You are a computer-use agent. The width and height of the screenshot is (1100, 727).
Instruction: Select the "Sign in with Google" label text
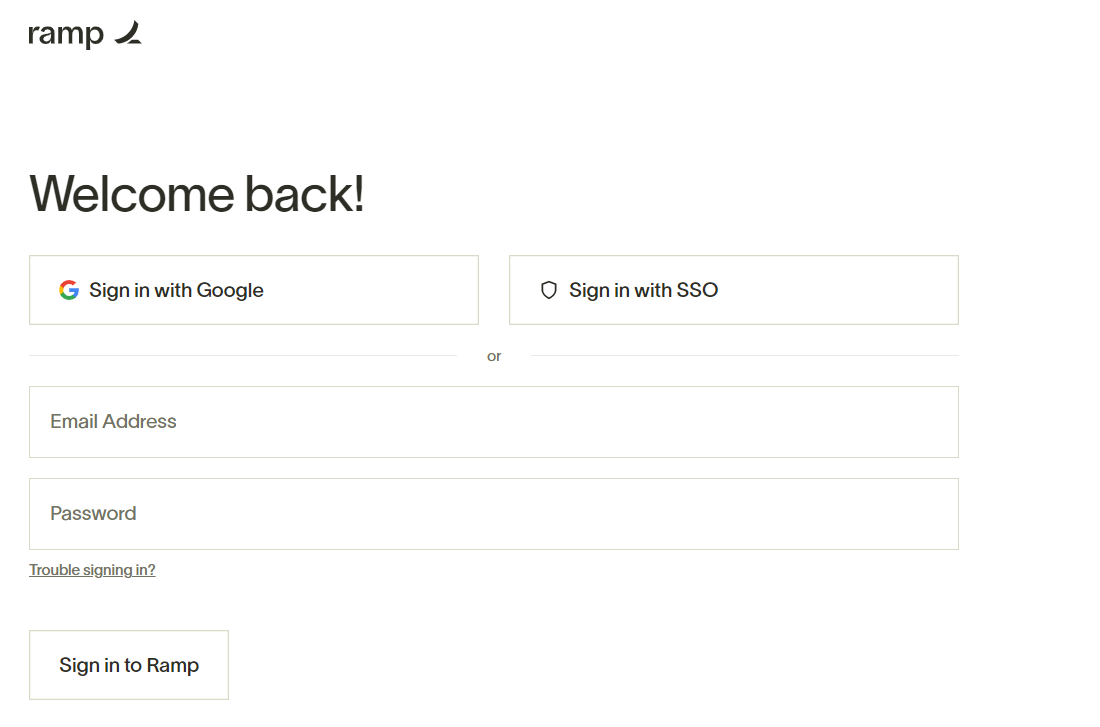(x=176, y=291)
